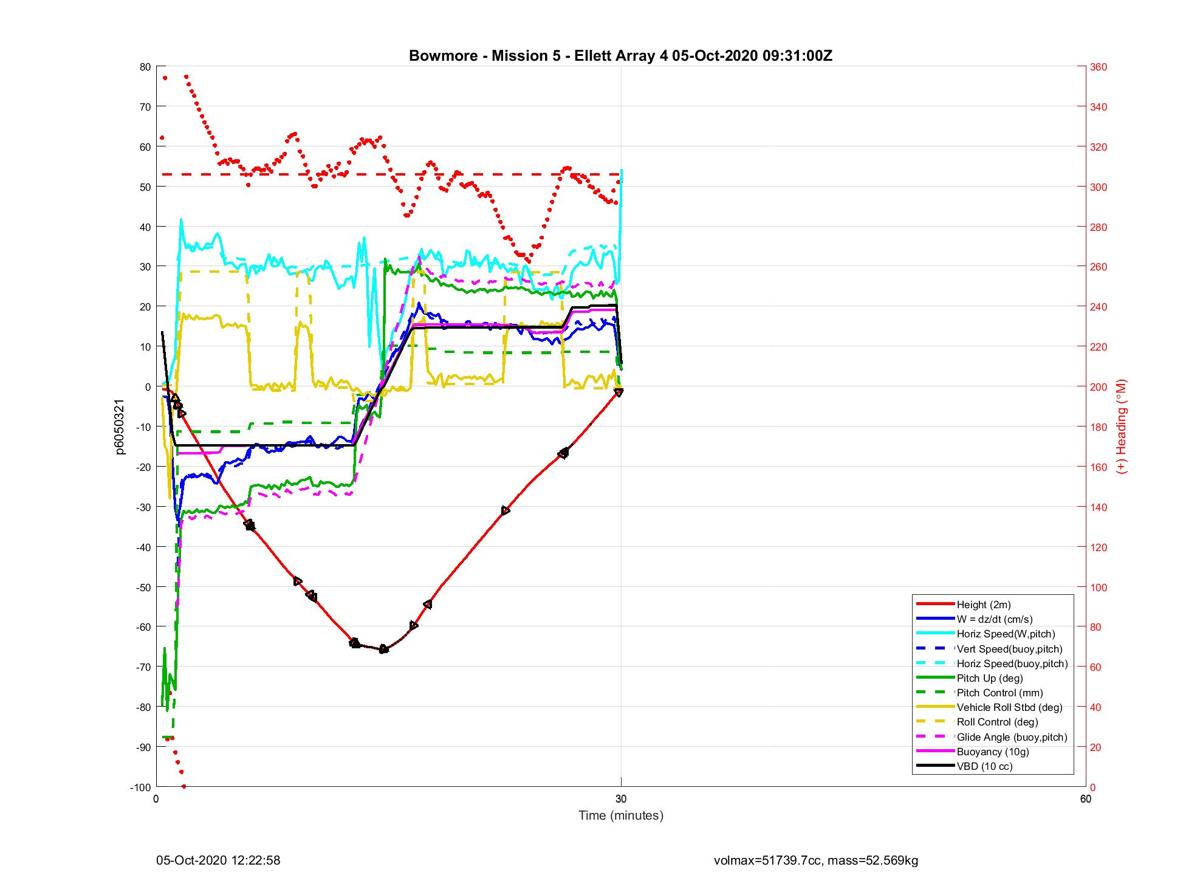The width and height of the screenshot is (1200, 885).
Task: Click the x-axis tick label '60' under the plot
Action: pos(1085,799)
